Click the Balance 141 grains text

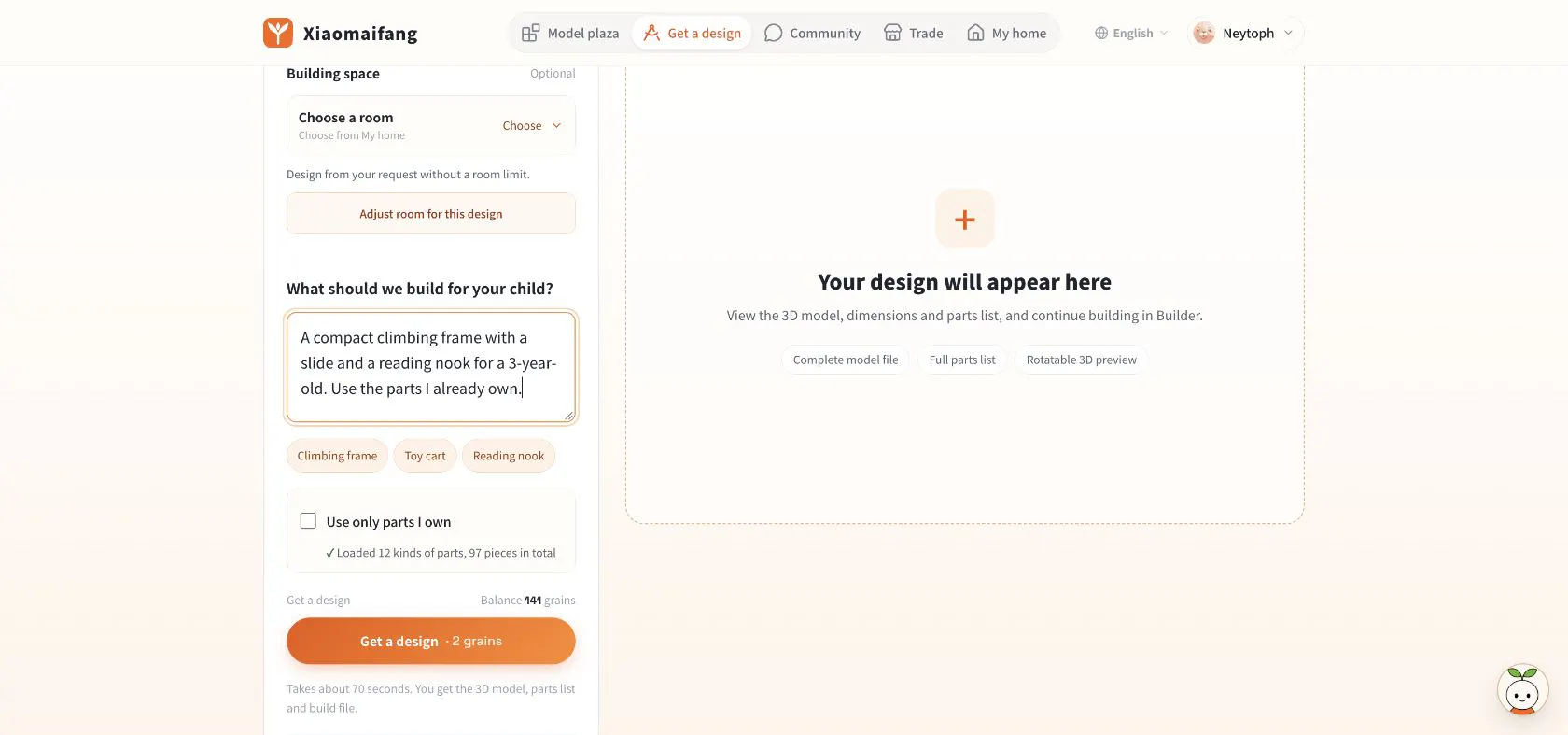tap(528, 601)
